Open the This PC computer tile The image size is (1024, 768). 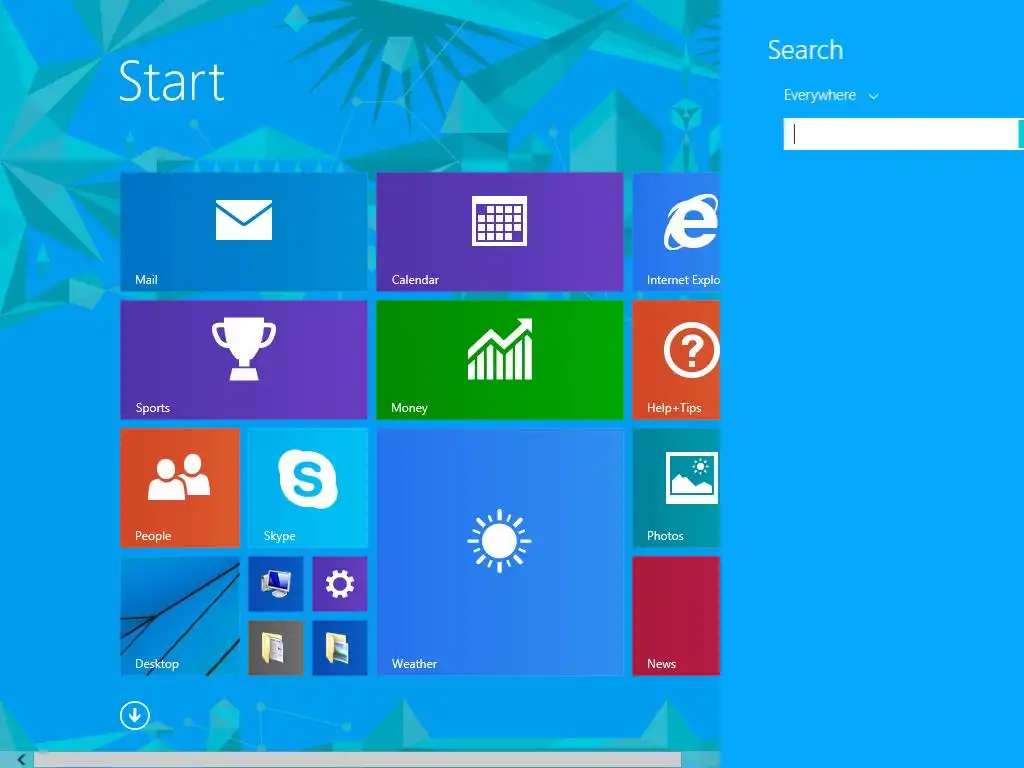[x=276, y=584]
